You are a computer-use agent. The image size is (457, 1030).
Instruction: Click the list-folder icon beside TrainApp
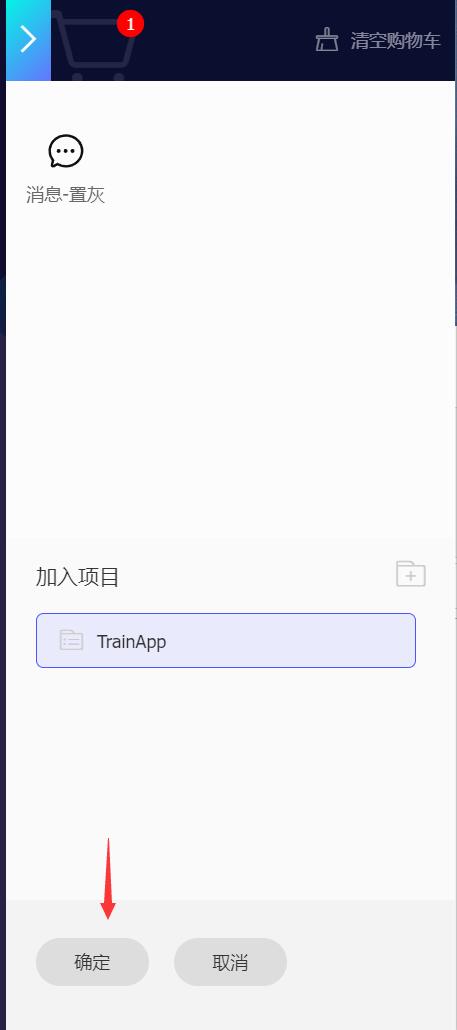coord(72,640)
